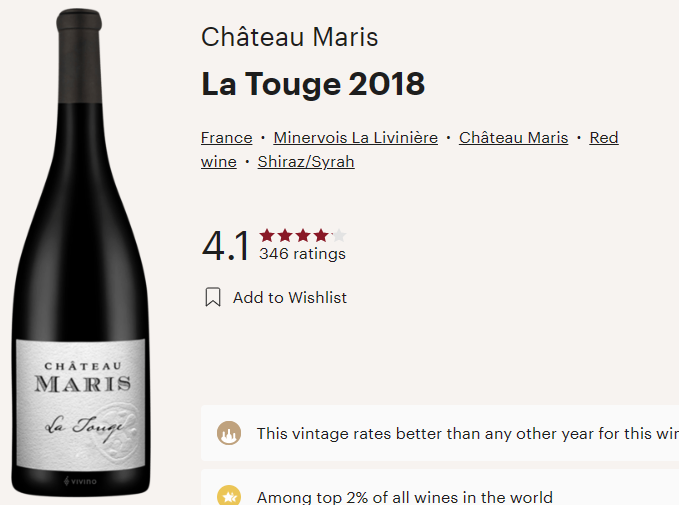The width and height of the screenshot is (679, 505).
Task: Open the France country link
Action: pos(226,138)
